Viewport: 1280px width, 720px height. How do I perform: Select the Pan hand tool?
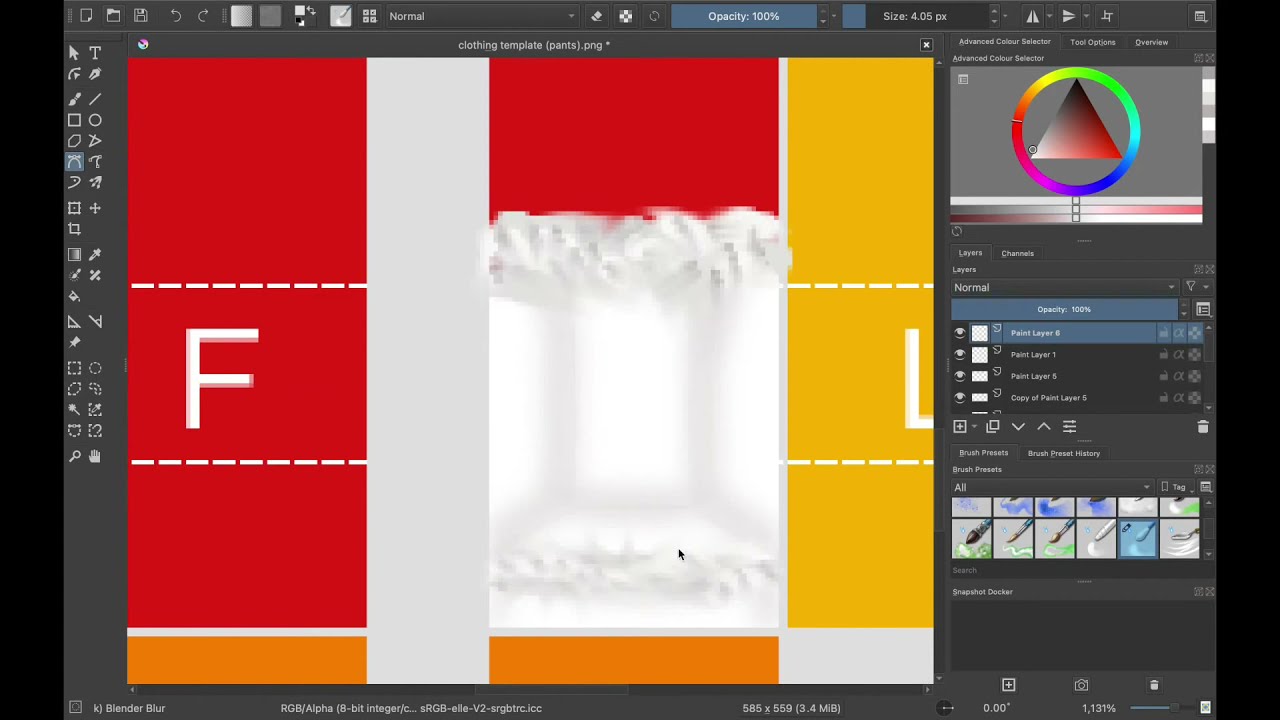point(95,456)
